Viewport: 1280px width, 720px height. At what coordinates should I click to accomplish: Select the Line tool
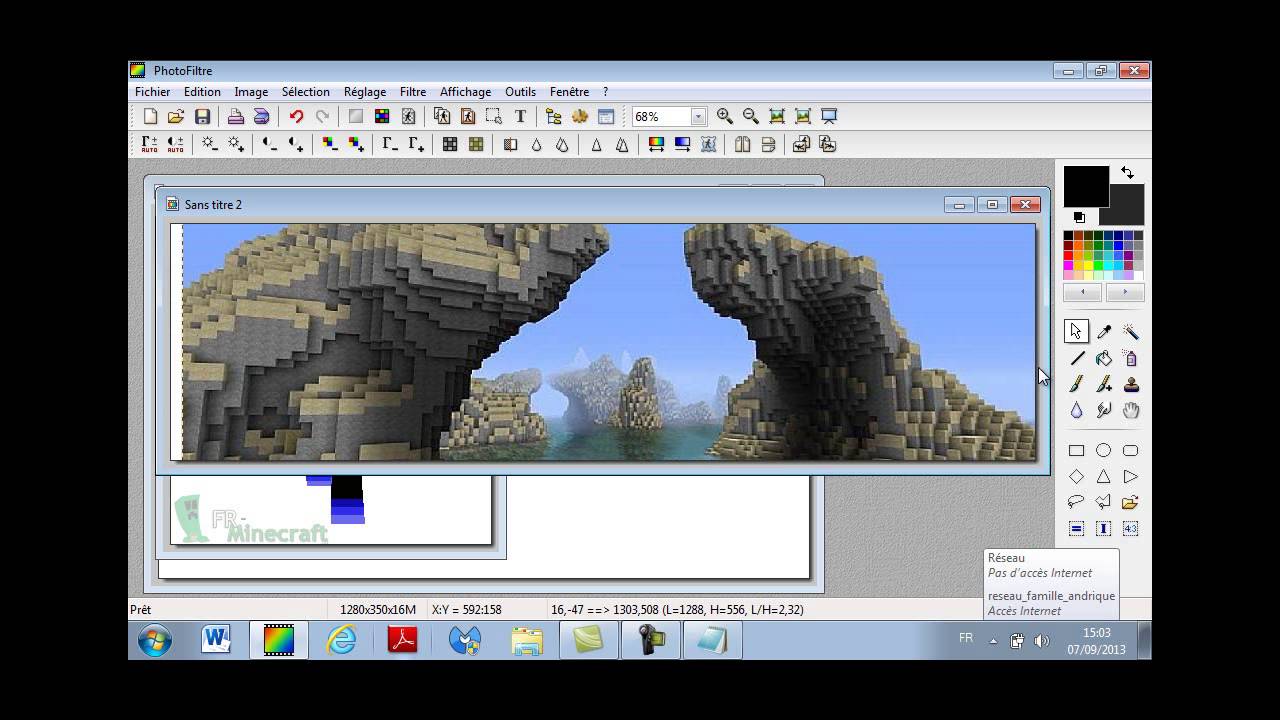1077,358
